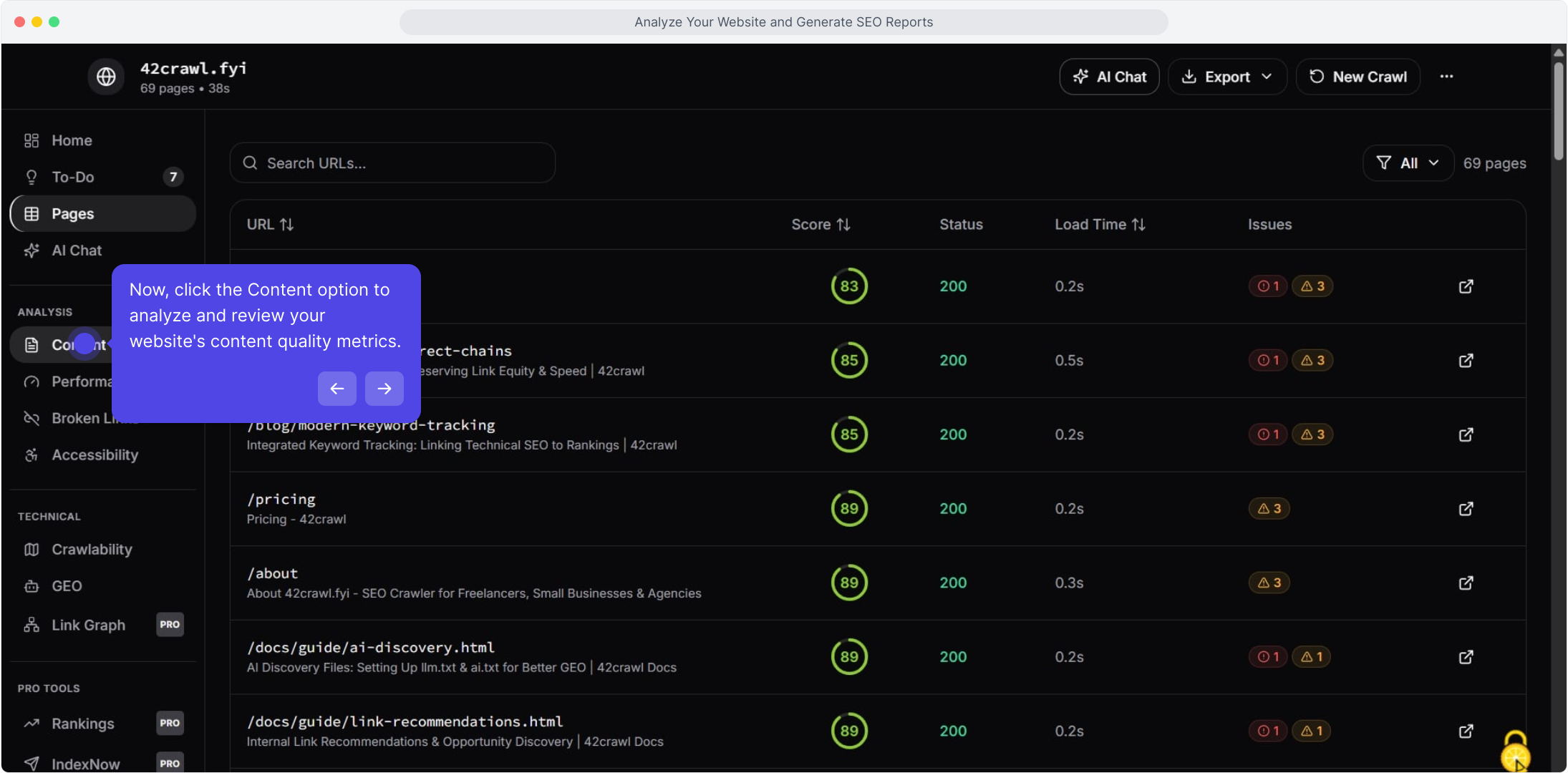This screenshot has height=773, width=1568.
Task: Toggle URL column sort order
Action: click(x=270, y=225)
